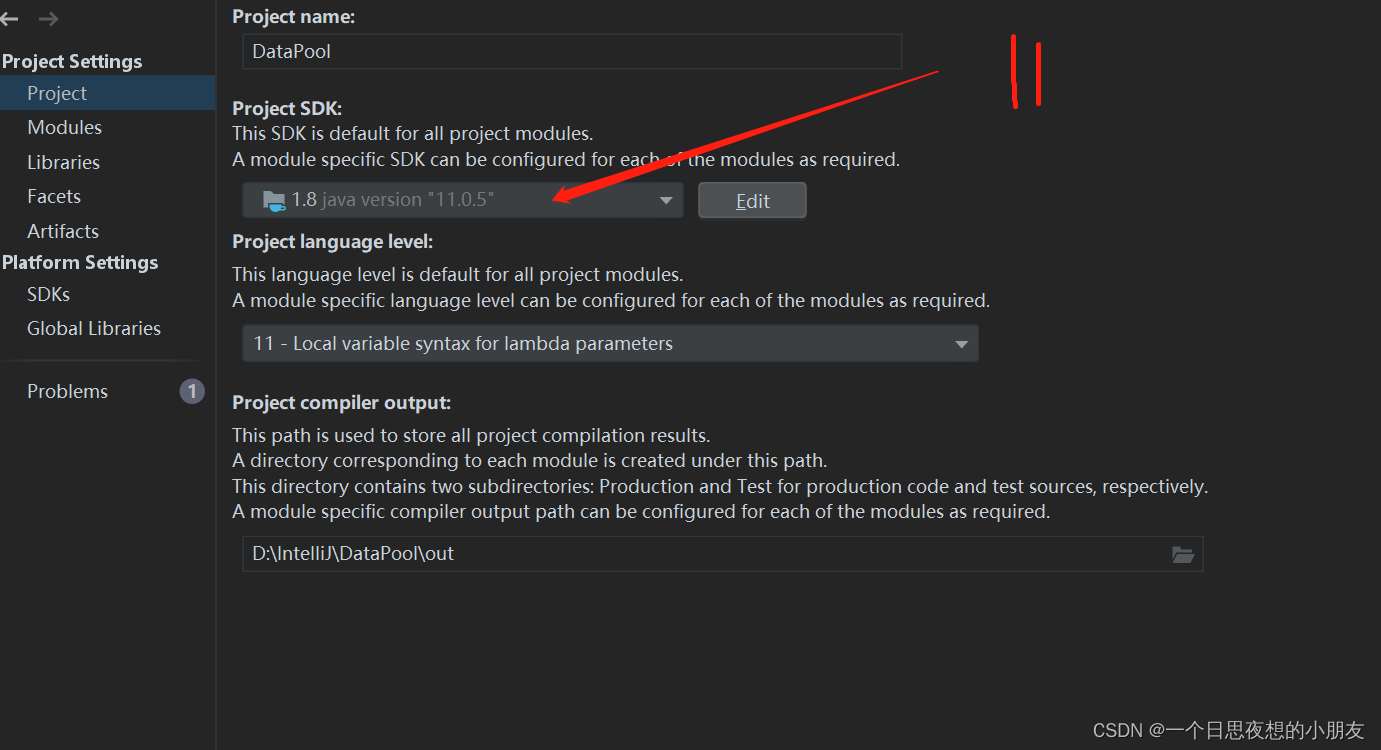Viewport: 1381px width, 750px height.
Task: Open the Project SDK dropdown arrow
Action: (x=666, y=201)
